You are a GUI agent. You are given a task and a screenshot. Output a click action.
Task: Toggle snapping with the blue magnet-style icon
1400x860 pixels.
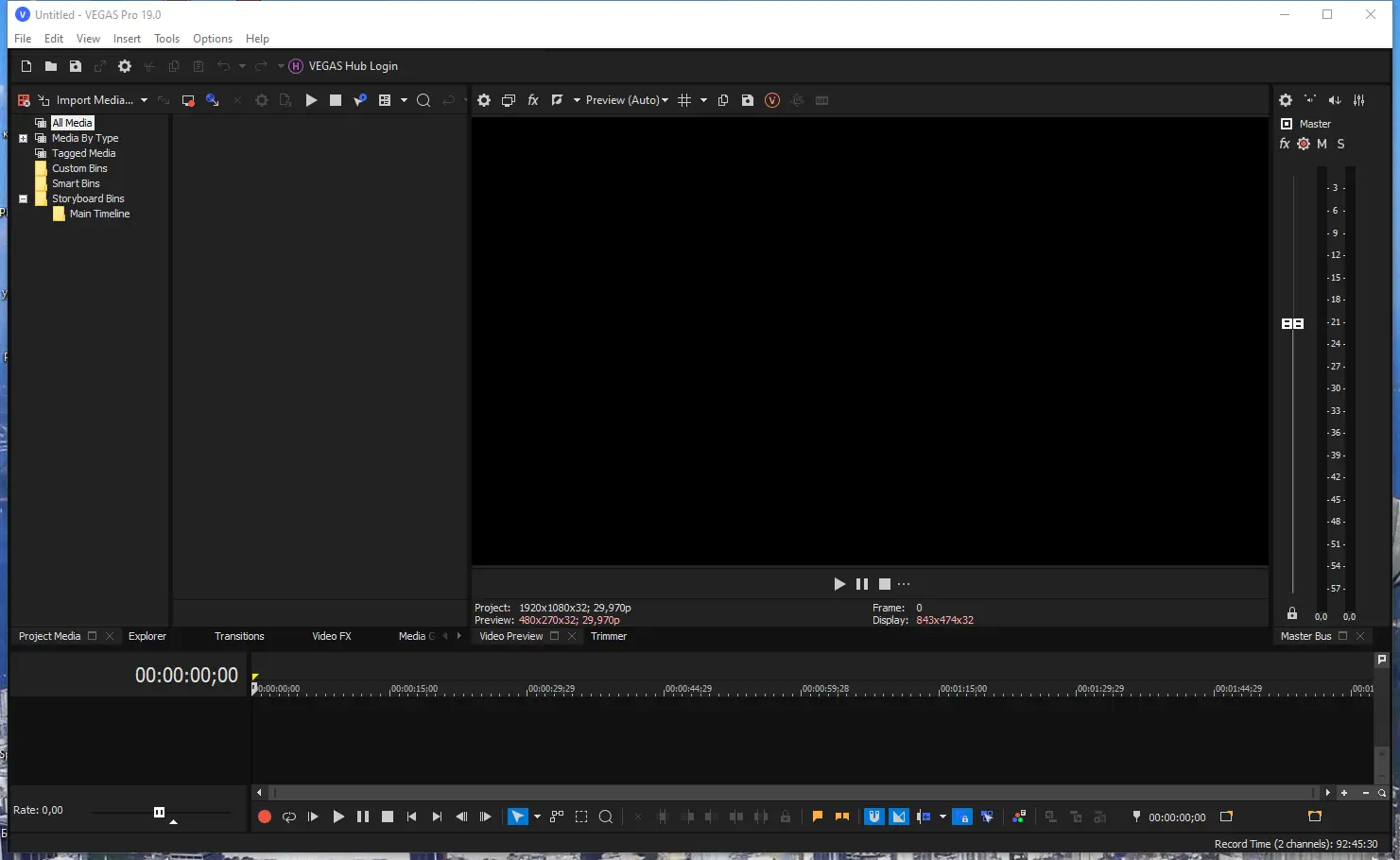873,817
